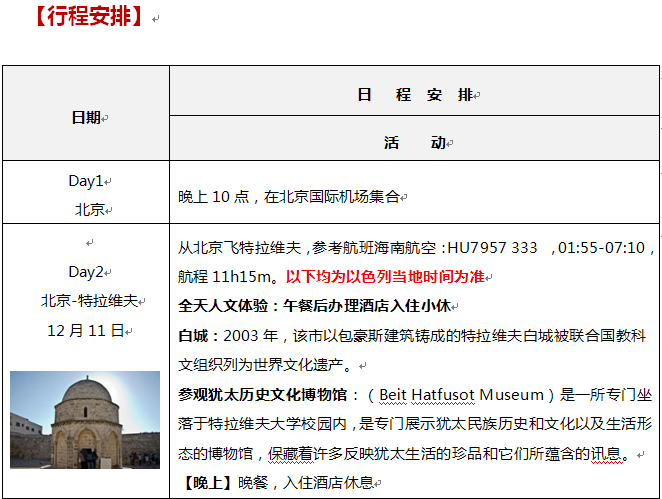Click the bold 参观犹太历史文化博物馆 heading
This screenshot has width=662, height=499.
263,394
